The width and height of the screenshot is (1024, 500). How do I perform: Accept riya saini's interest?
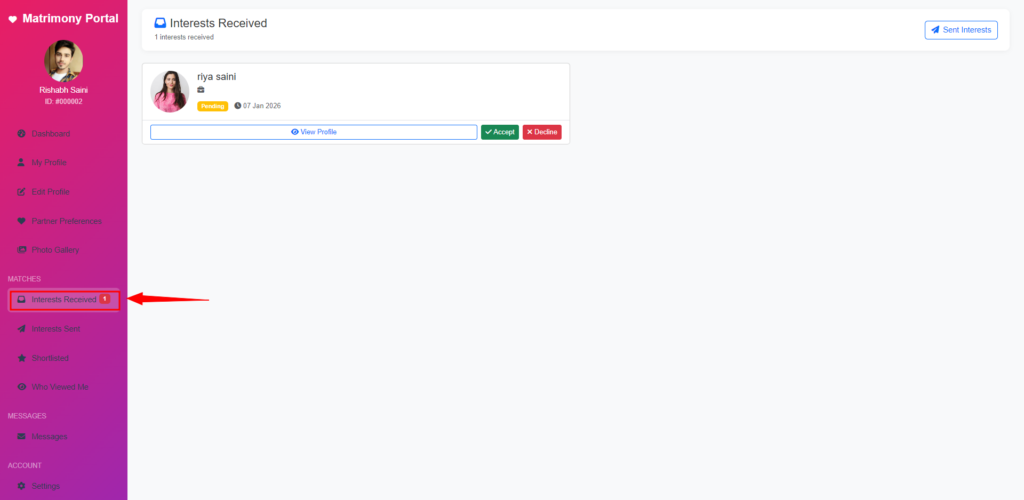tap(500, 132)
